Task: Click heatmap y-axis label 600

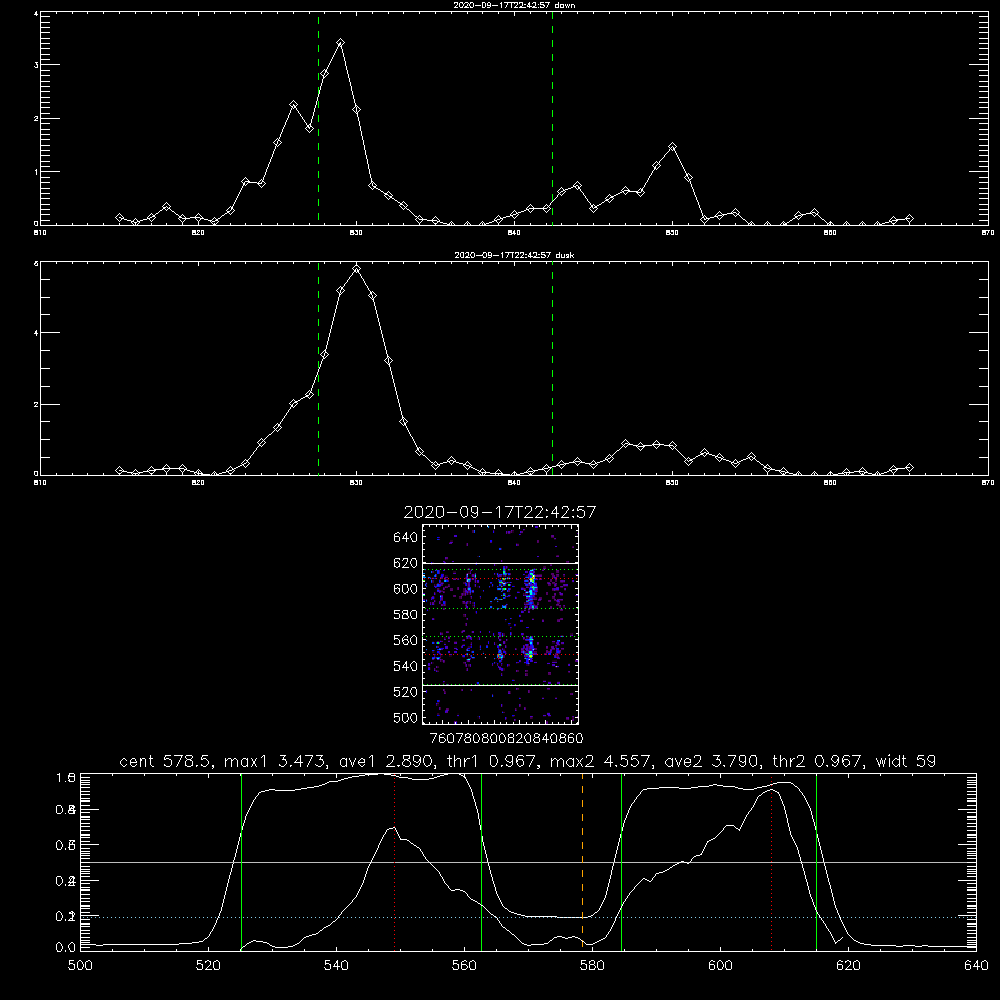Action: 406,589
